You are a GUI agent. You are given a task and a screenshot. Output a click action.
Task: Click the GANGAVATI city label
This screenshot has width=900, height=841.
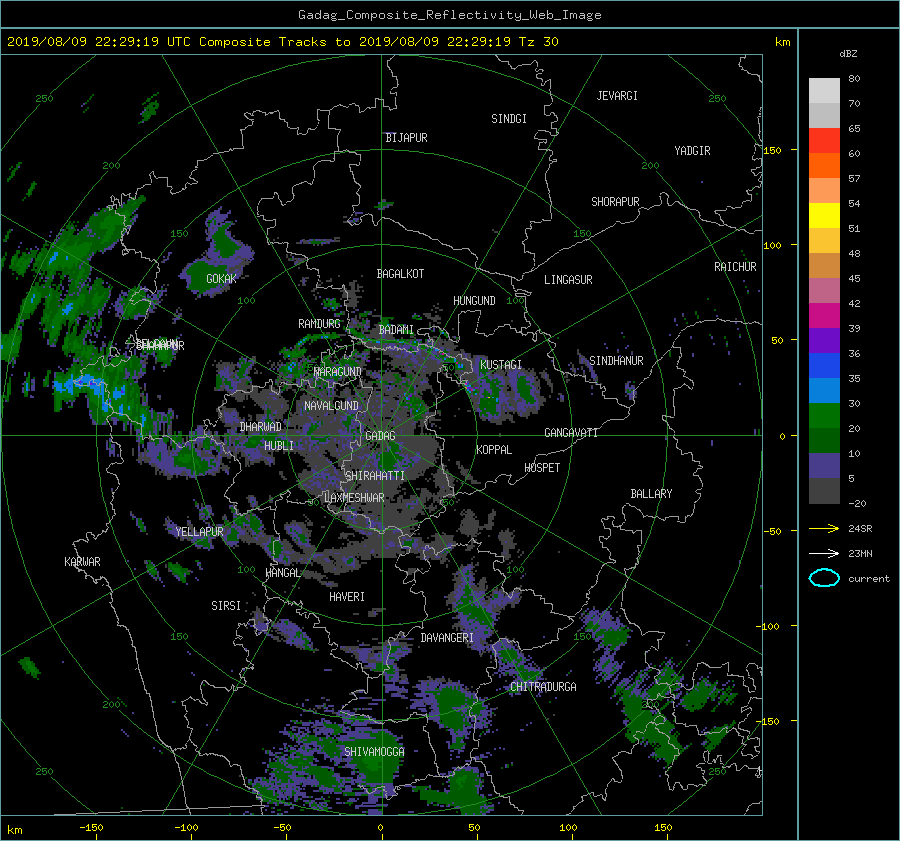click(571, 433)
